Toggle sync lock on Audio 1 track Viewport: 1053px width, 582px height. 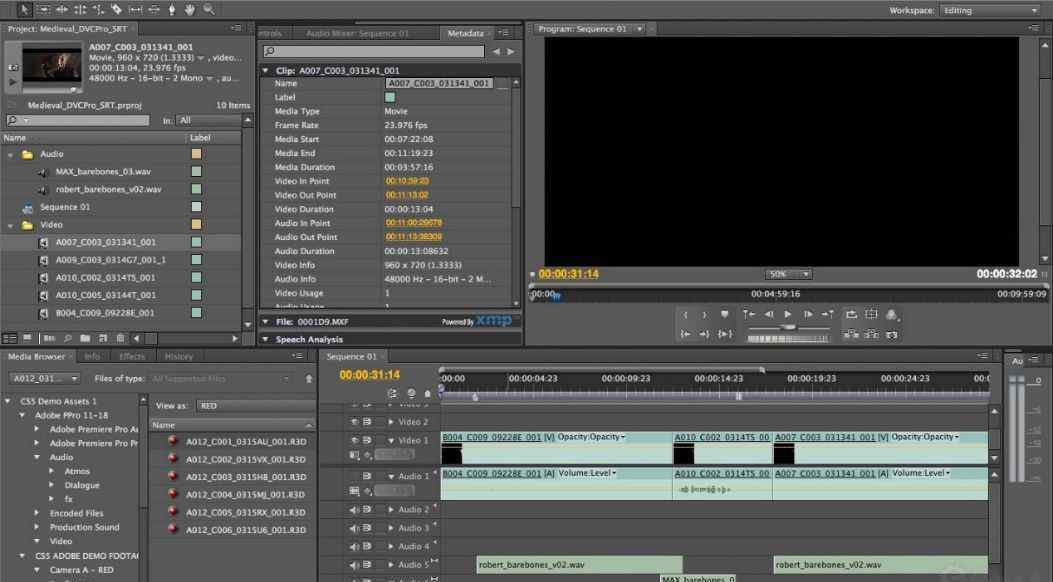click(x=367, y=476)
